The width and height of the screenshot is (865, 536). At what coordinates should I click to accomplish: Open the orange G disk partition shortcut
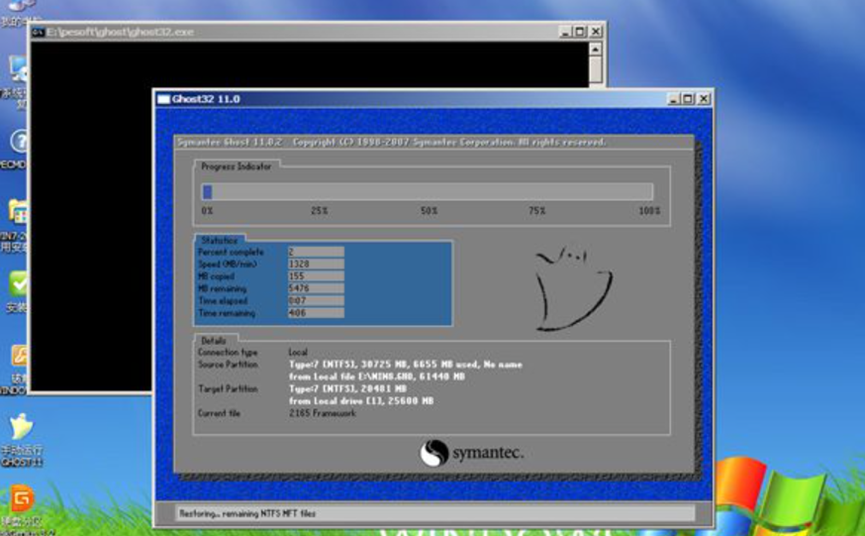(x=19, y=498)
